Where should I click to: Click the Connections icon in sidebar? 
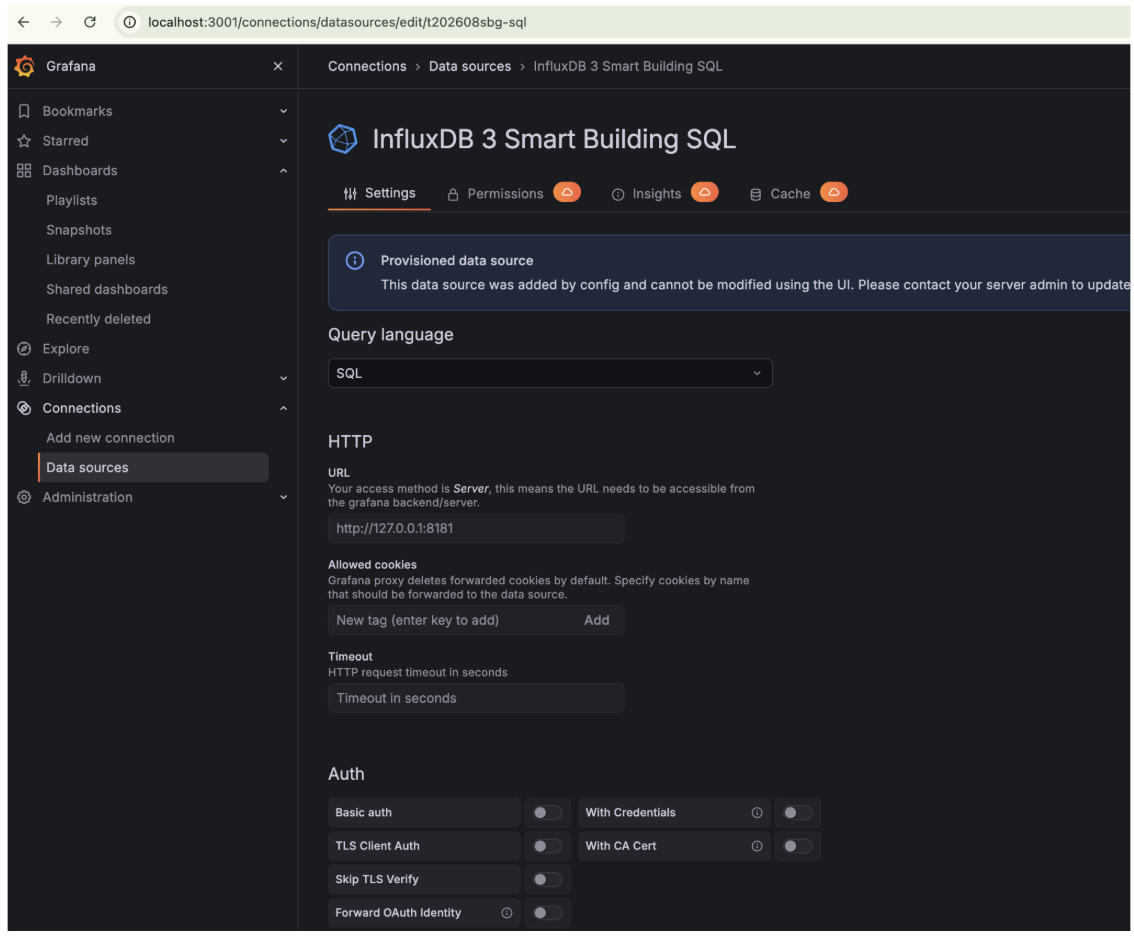click(24, 408)
